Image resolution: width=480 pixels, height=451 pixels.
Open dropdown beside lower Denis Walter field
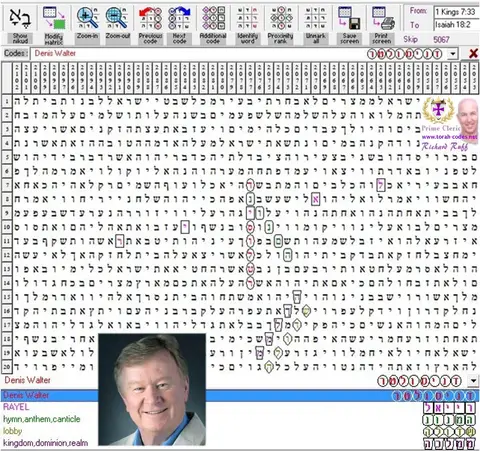[x=473, y=380]
